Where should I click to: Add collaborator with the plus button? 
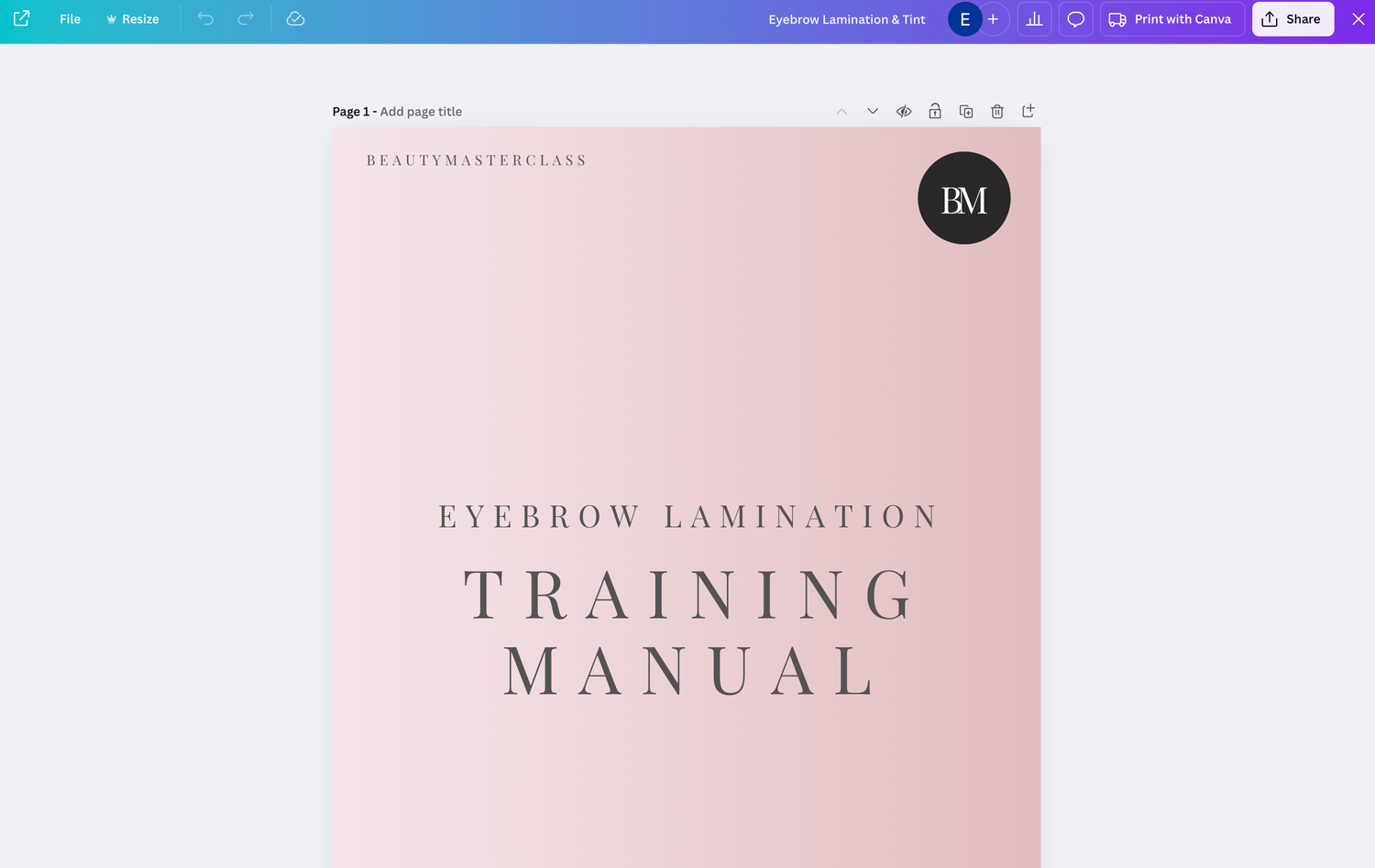tap(994, 19)
